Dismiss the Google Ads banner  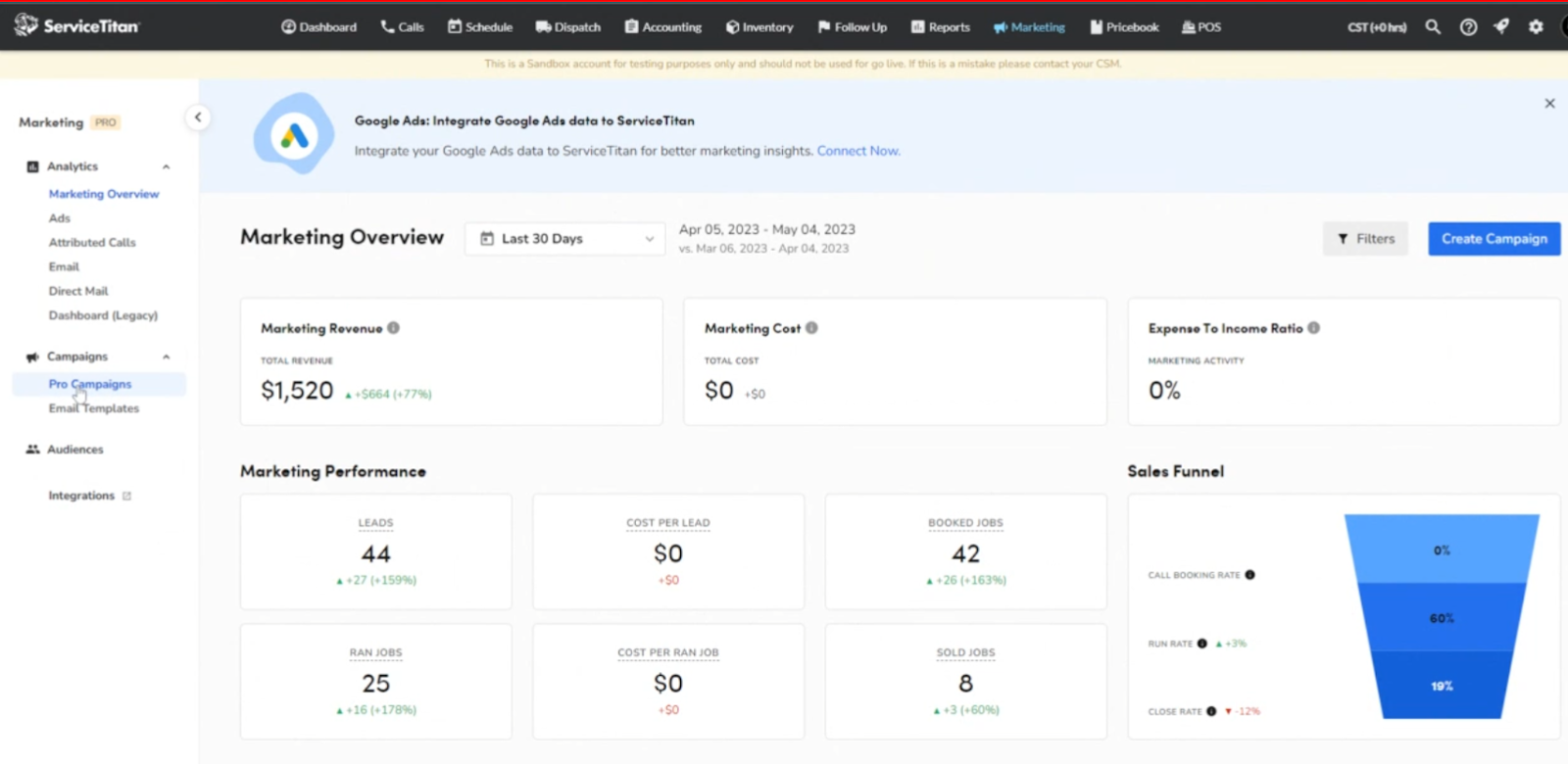tap(1549, 103)
